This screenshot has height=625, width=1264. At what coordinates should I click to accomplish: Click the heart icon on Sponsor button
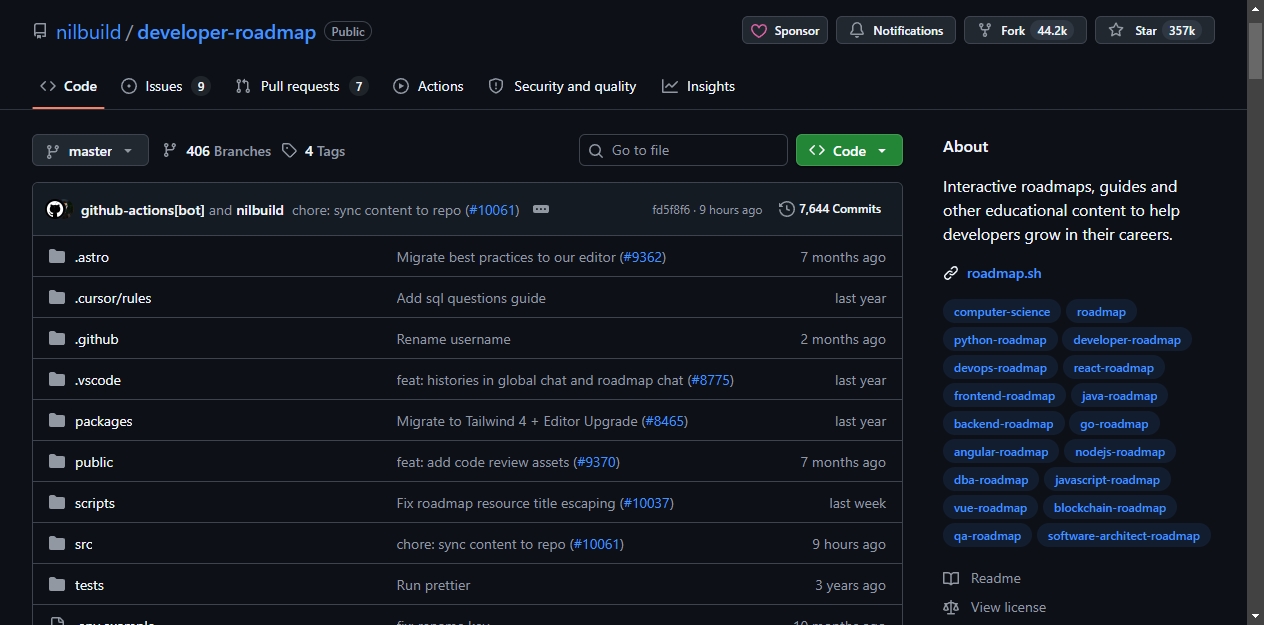[759, 31]
